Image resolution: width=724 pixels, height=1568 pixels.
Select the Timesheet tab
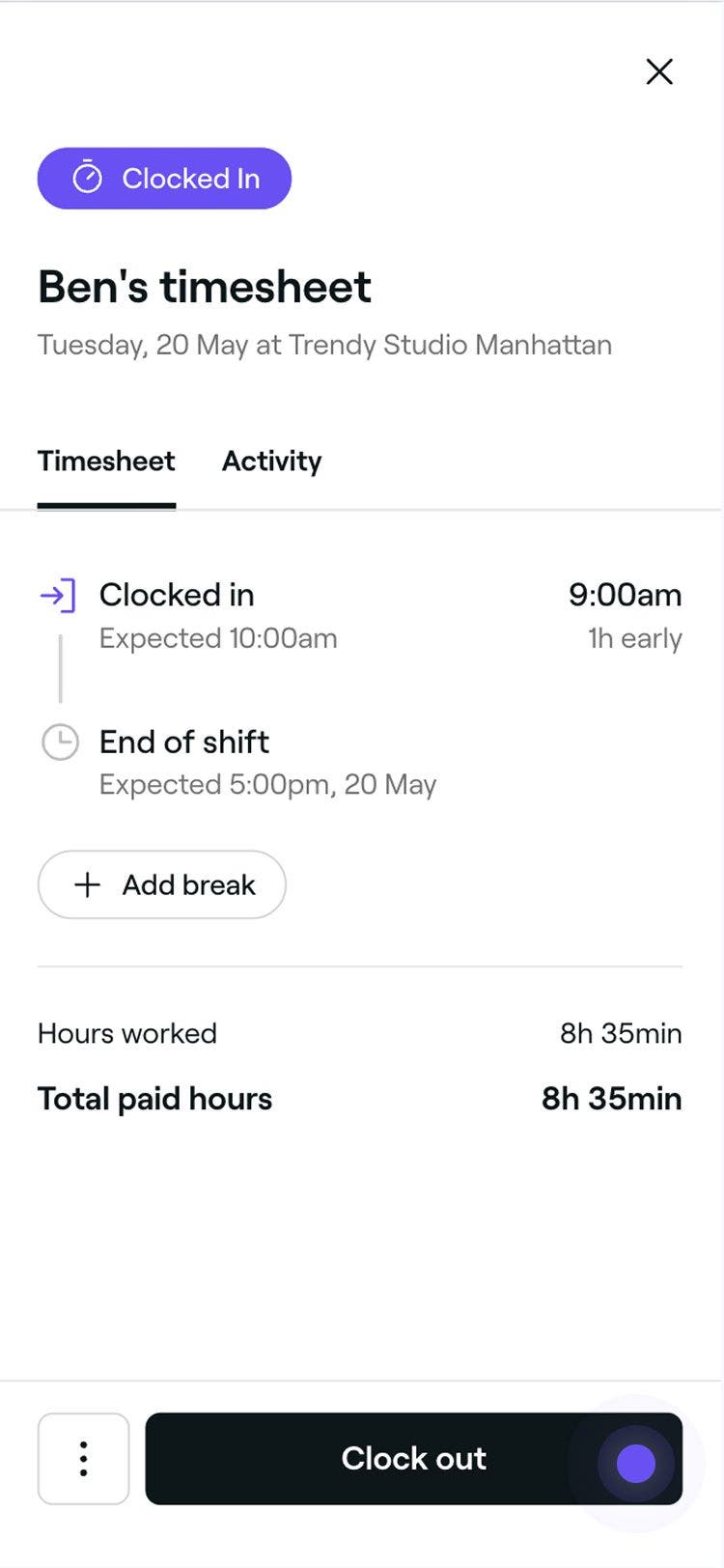coord(106,462)
